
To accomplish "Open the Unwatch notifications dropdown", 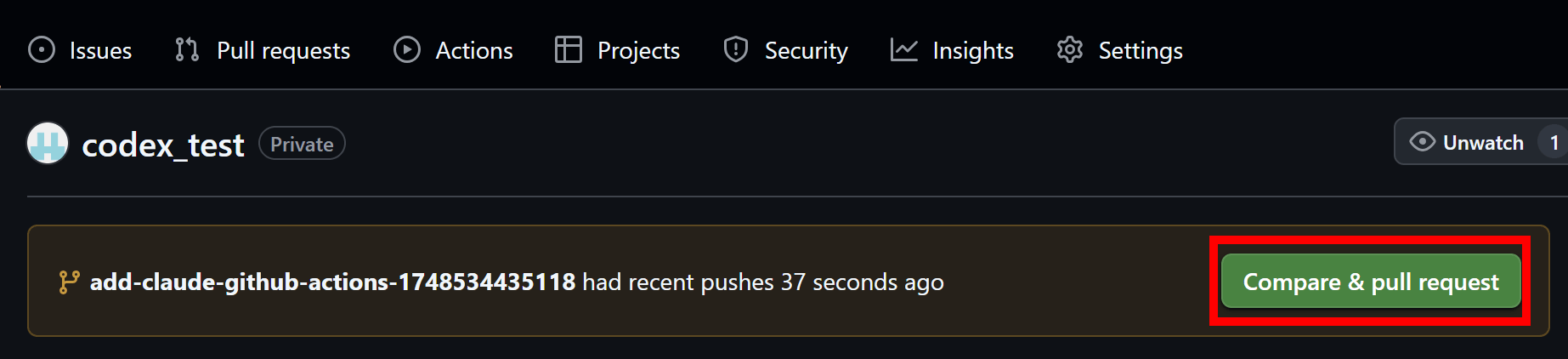I will pos(1480,142).
